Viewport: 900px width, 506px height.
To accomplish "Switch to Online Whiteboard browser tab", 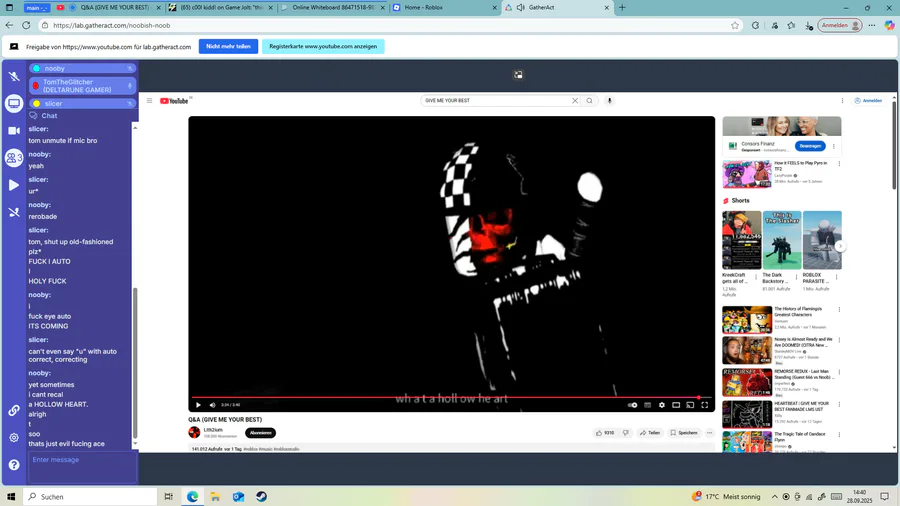I will pyautogui.click(x=333, y=7).
